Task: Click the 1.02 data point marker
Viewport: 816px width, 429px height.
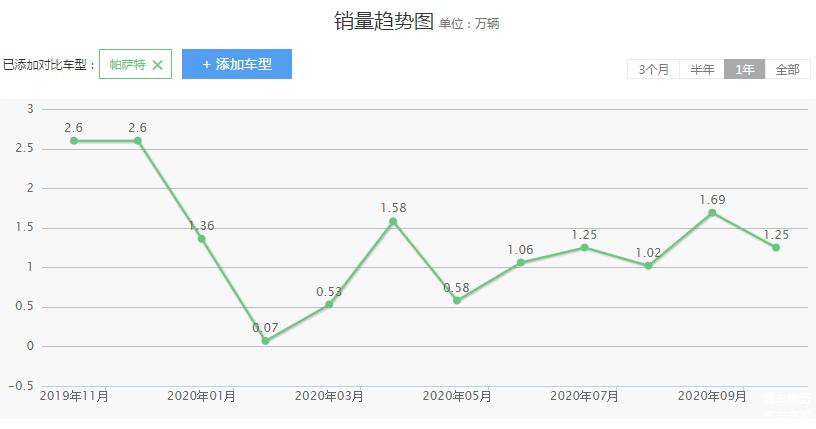Action: tap(648, 266)
